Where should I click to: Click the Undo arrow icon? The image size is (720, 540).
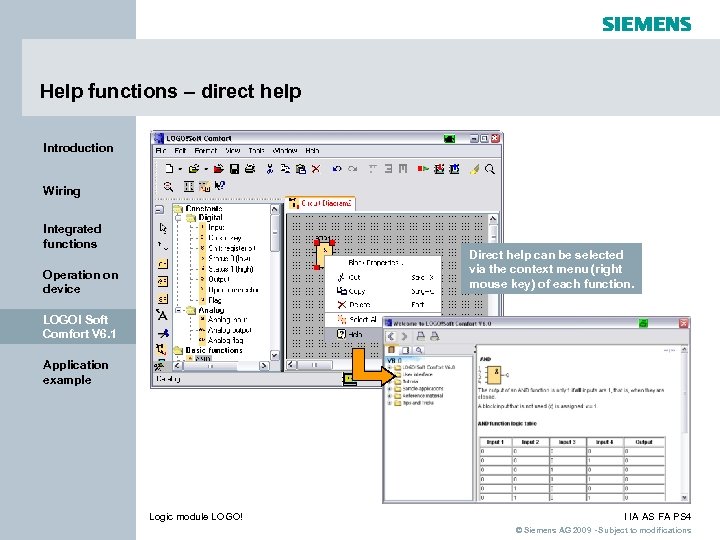pos(337,169)
